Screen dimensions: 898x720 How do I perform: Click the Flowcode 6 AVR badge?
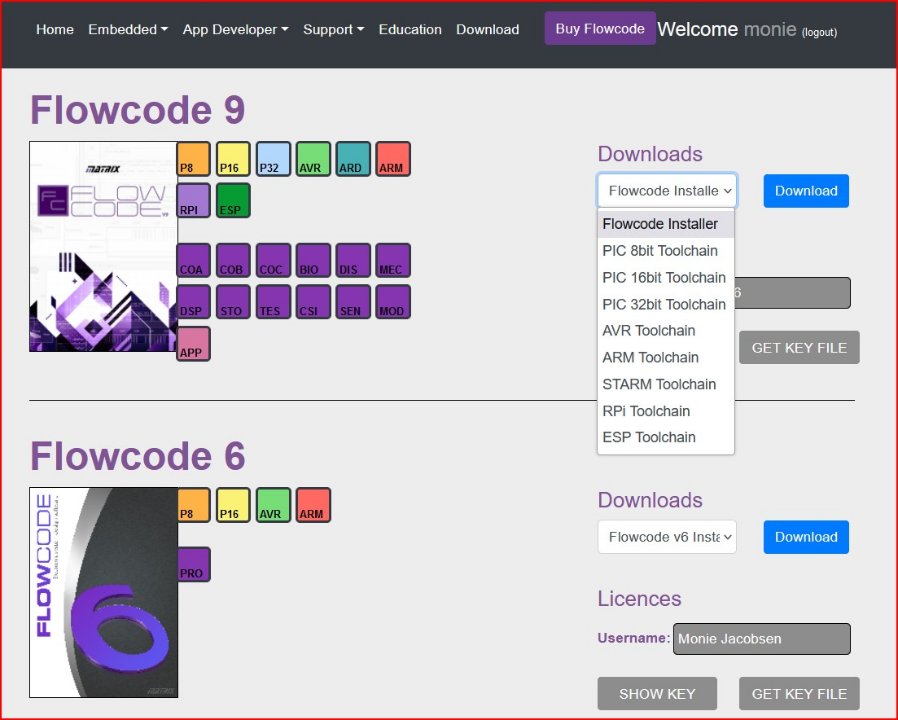[x=273, y=505]
